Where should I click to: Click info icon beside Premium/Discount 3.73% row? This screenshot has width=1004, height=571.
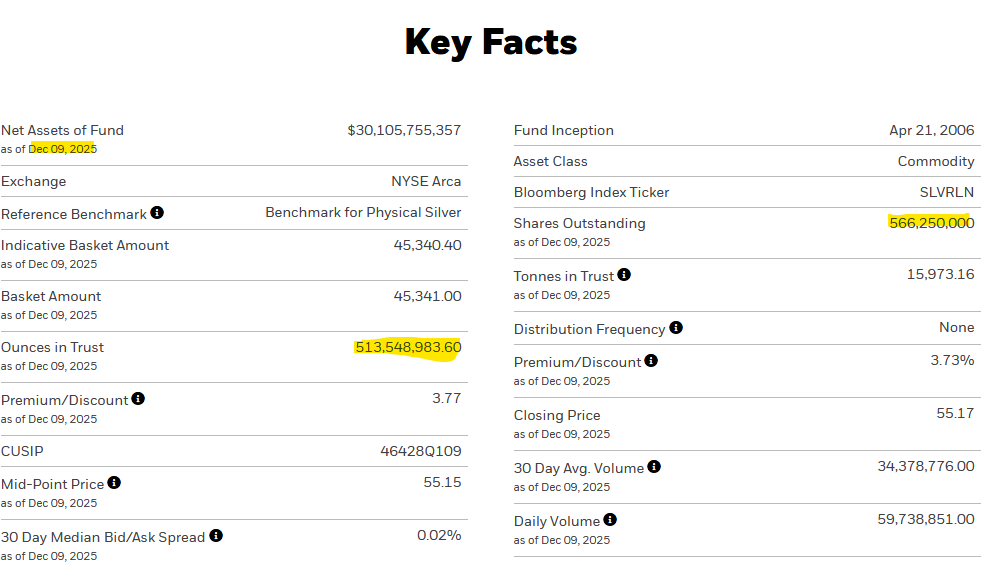(x=651, y=361)
